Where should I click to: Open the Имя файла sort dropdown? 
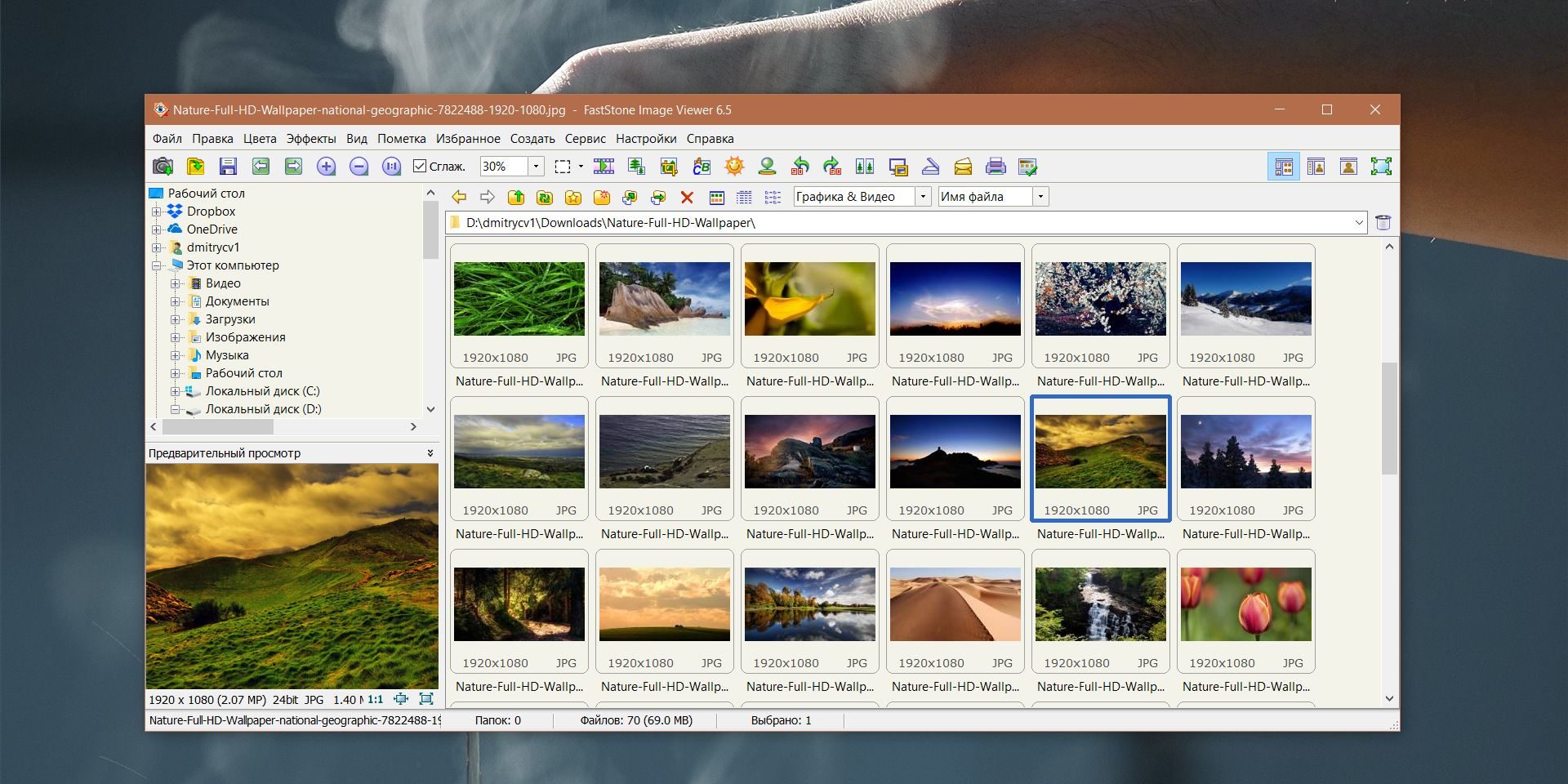pyautogui.click(x=1040, y=197)
